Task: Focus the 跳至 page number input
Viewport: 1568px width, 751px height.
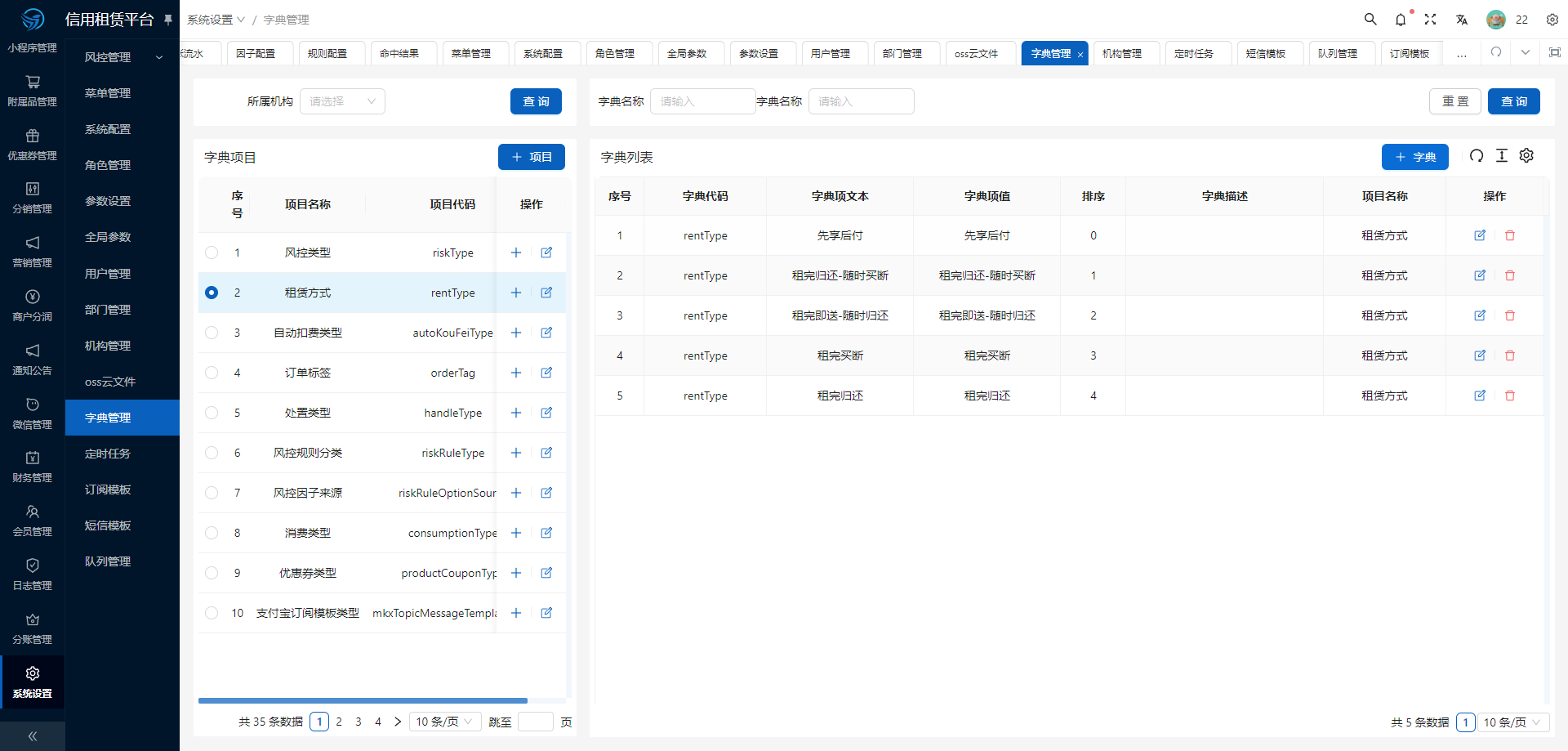Action: (x=536, y=722)
